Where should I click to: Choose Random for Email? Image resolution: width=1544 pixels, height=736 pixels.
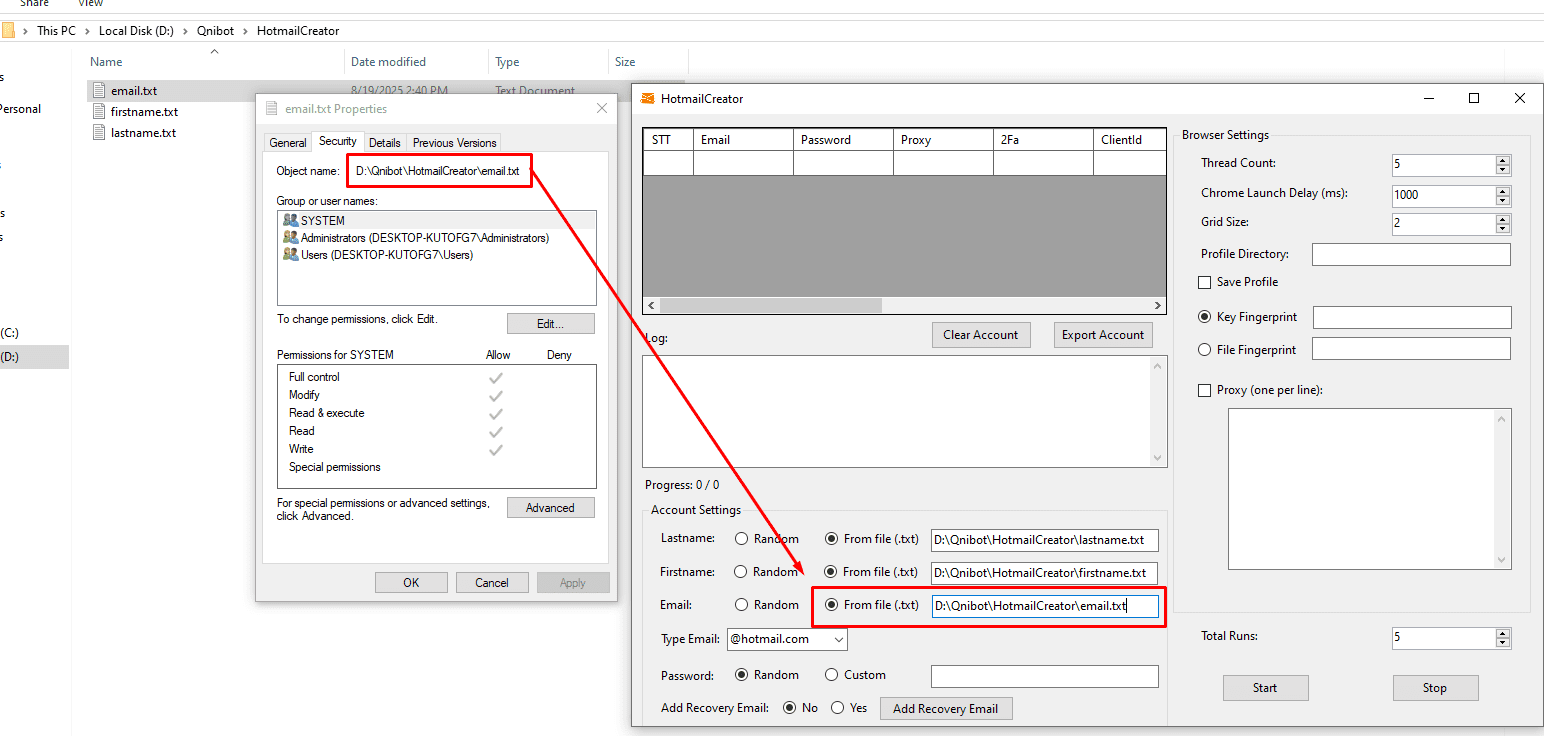pos(741,605)
